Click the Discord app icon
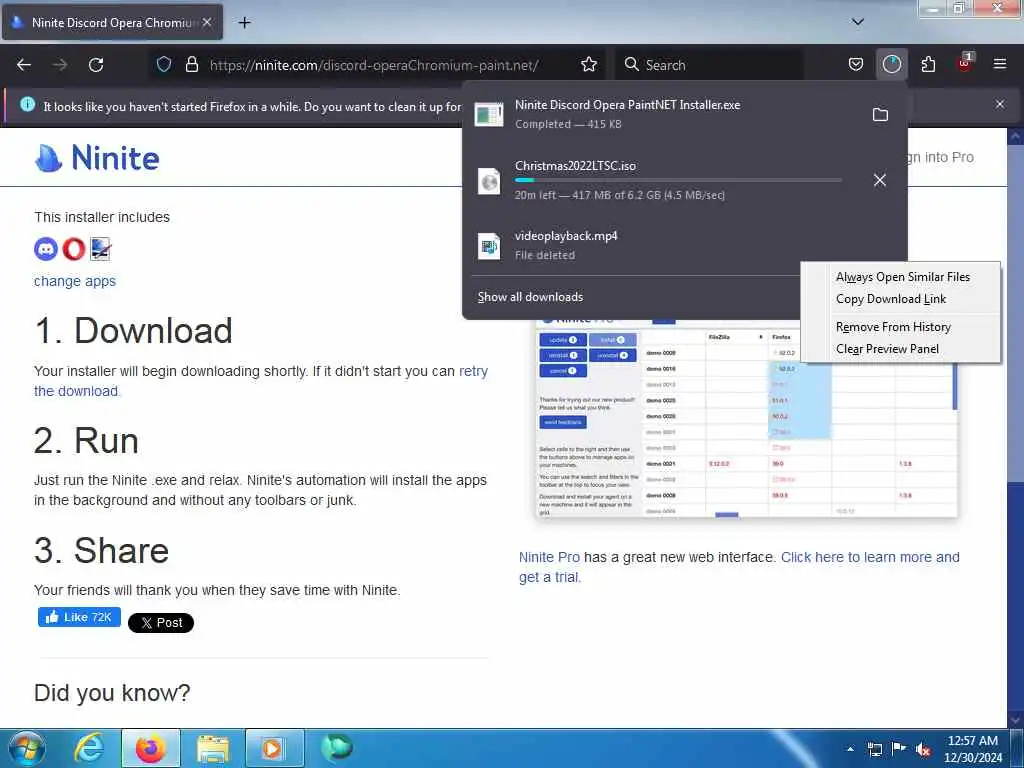The image size is (1024, 768). pyautogui.click(x=46, y=249)
